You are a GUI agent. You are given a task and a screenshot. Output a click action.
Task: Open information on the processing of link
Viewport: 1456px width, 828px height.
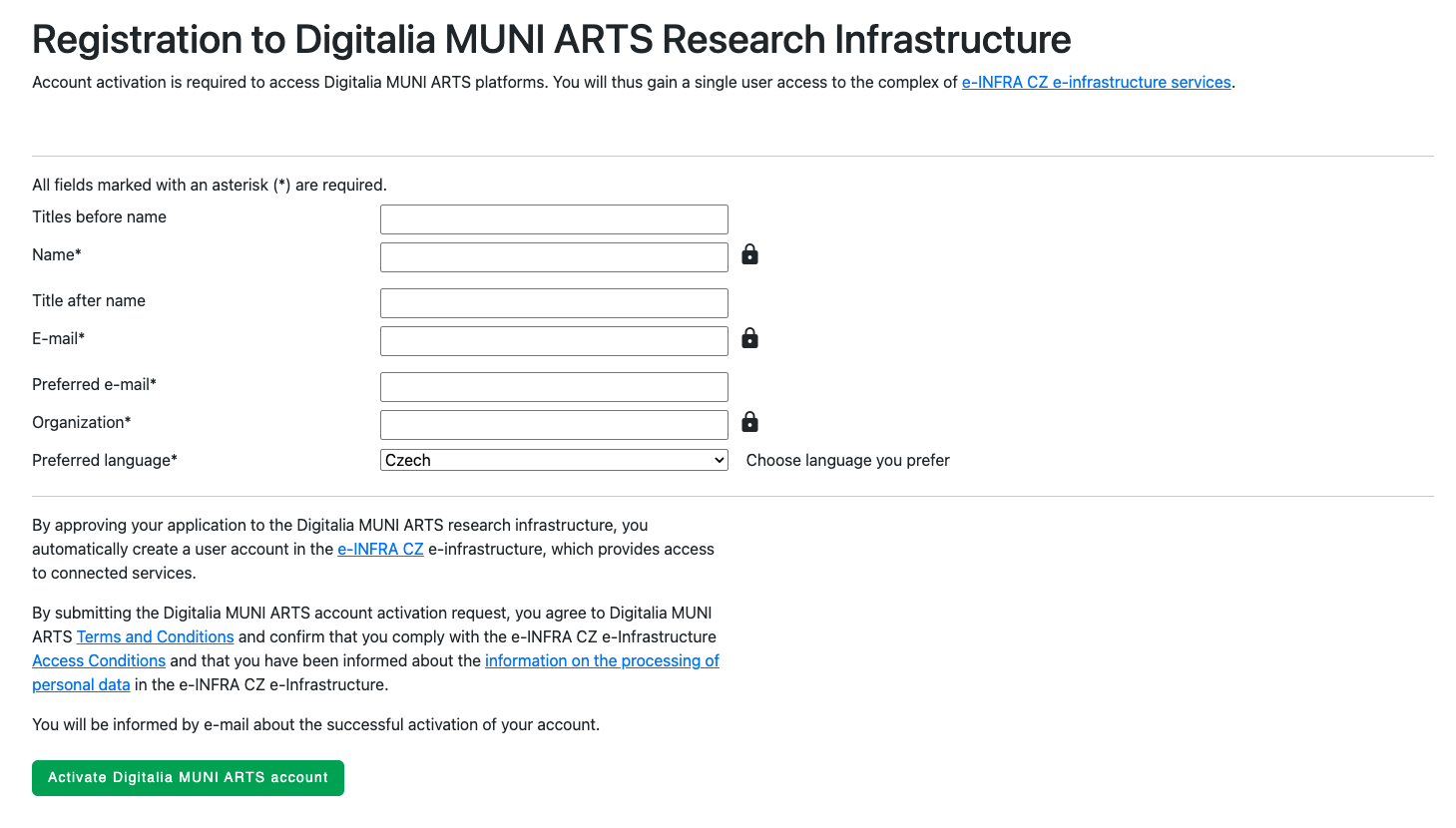[x=602, y=661]
